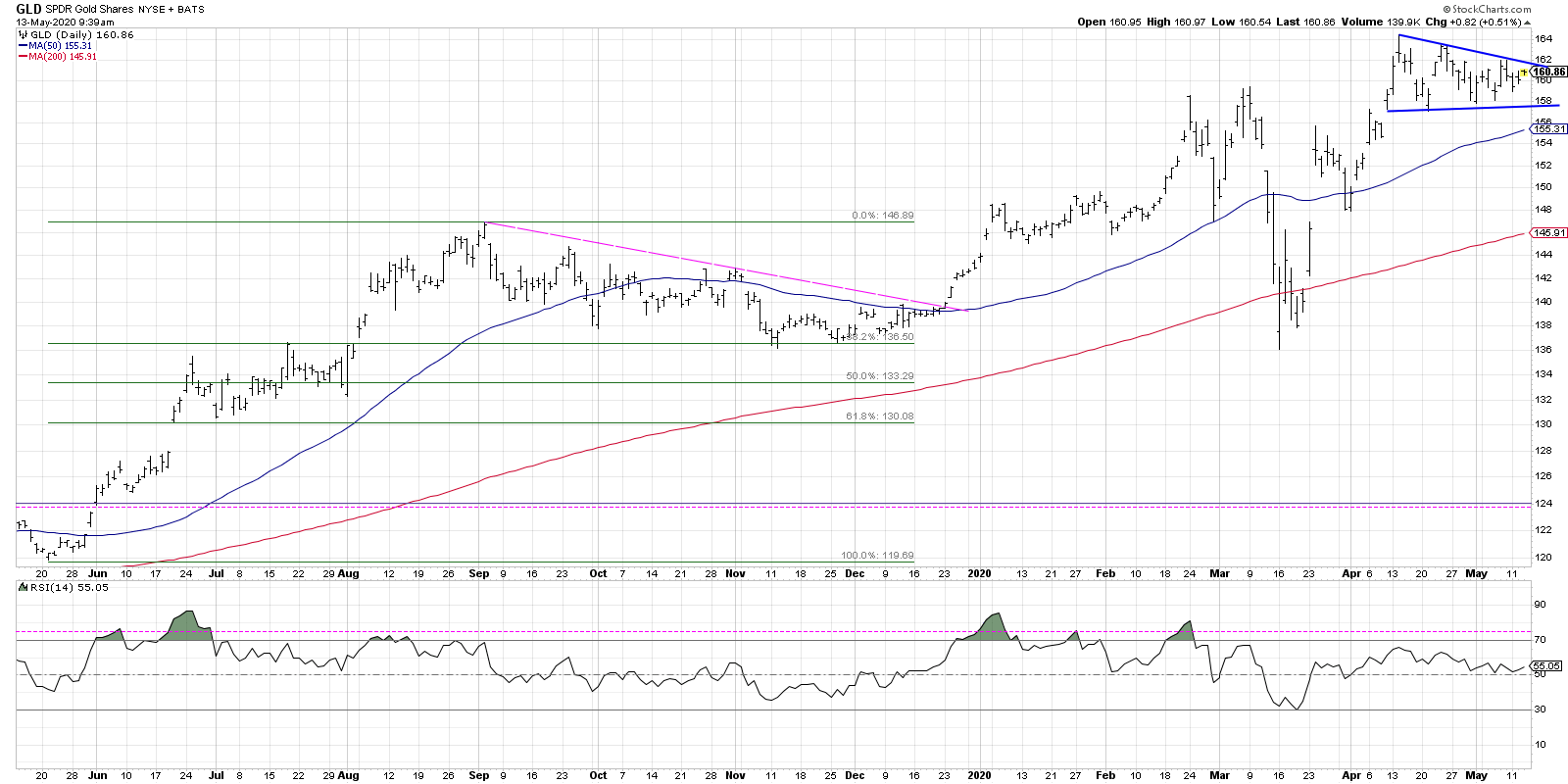Click the 90 level on the RSI axis
Screen dimensions: 1568x784
tap(1541, 605)
